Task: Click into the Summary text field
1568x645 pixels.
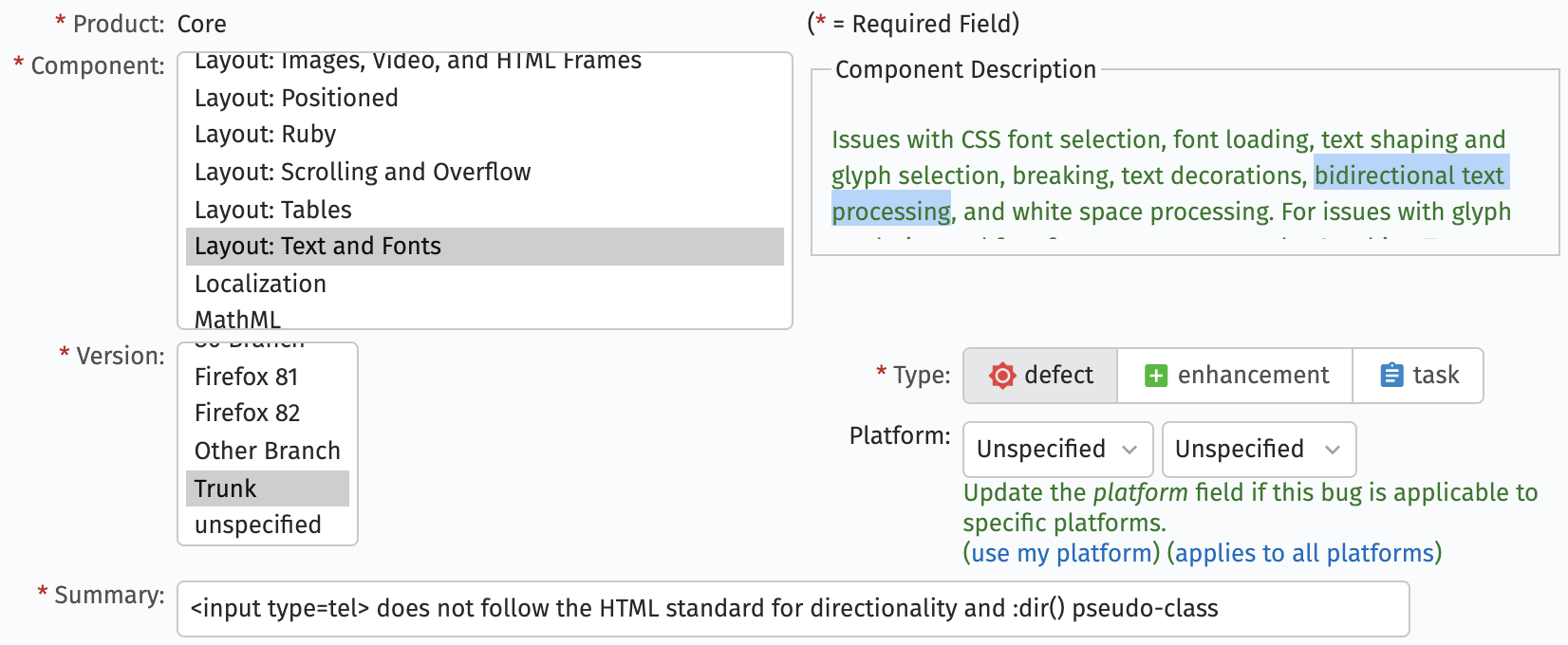Action: [793, 608]
